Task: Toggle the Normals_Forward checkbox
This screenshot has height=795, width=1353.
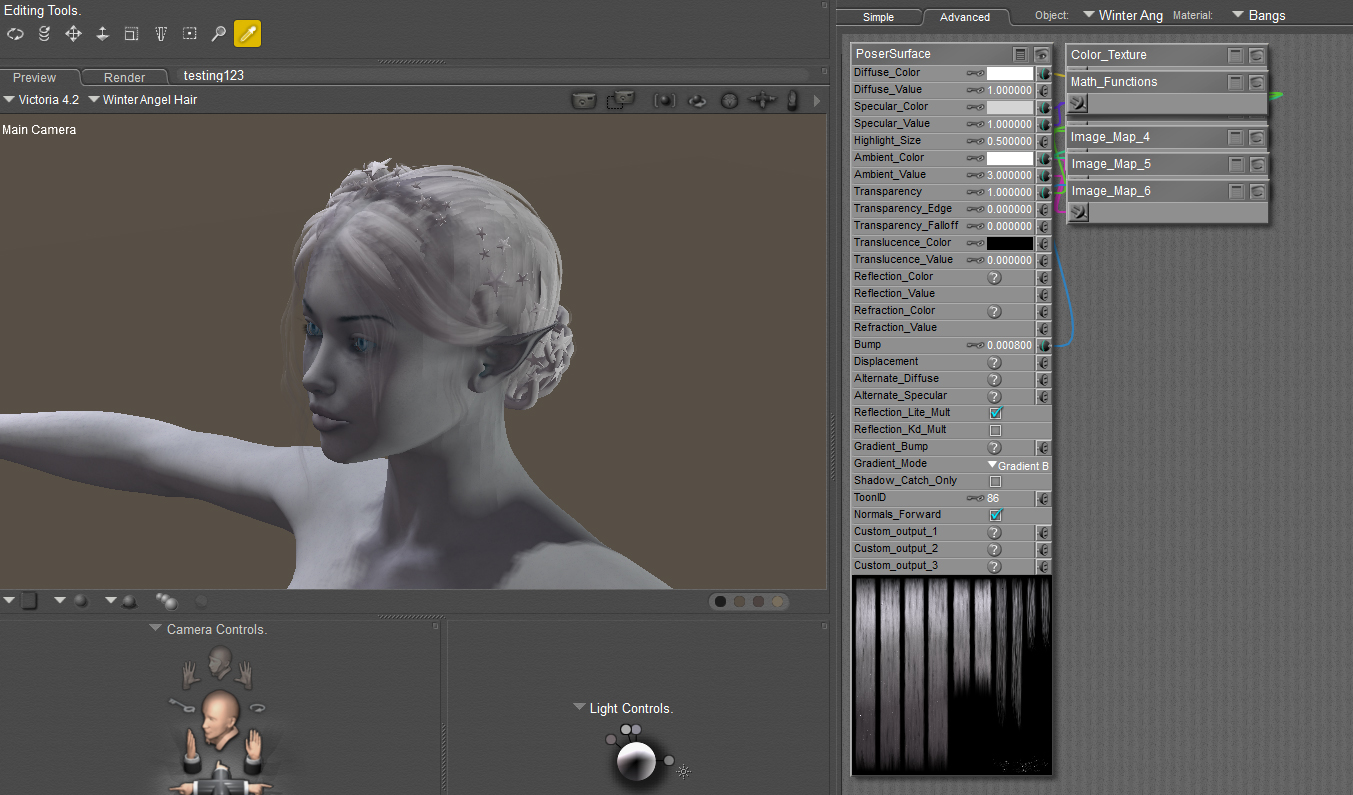Action: pos(995,515)
